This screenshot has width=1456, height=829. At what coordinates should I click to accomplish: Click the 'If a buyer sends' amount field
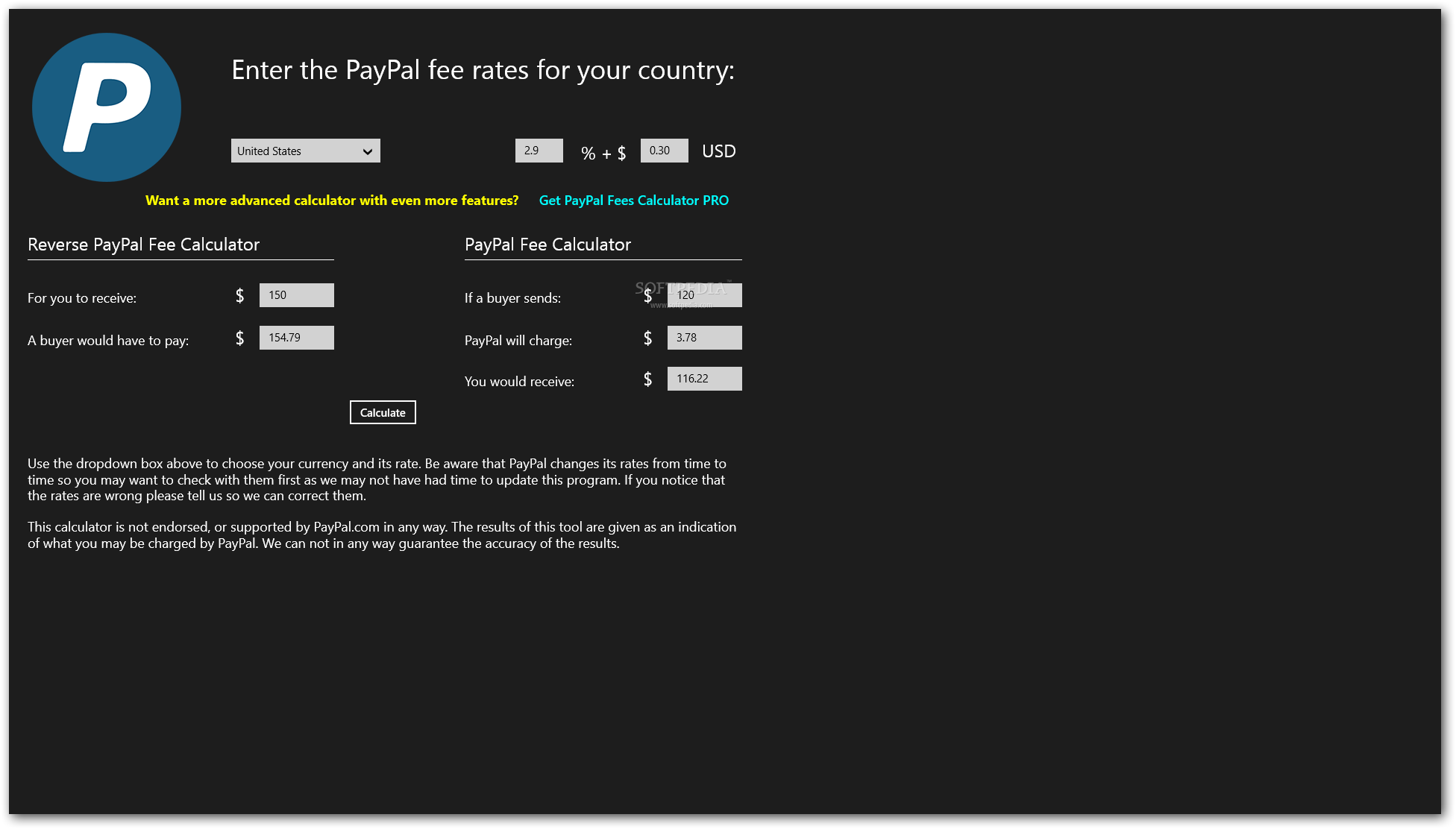705,295
